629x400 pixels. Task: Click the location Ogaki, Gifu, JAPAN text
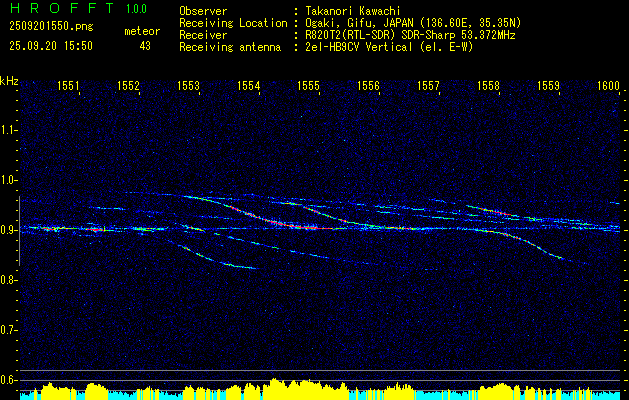pos(413,23)
